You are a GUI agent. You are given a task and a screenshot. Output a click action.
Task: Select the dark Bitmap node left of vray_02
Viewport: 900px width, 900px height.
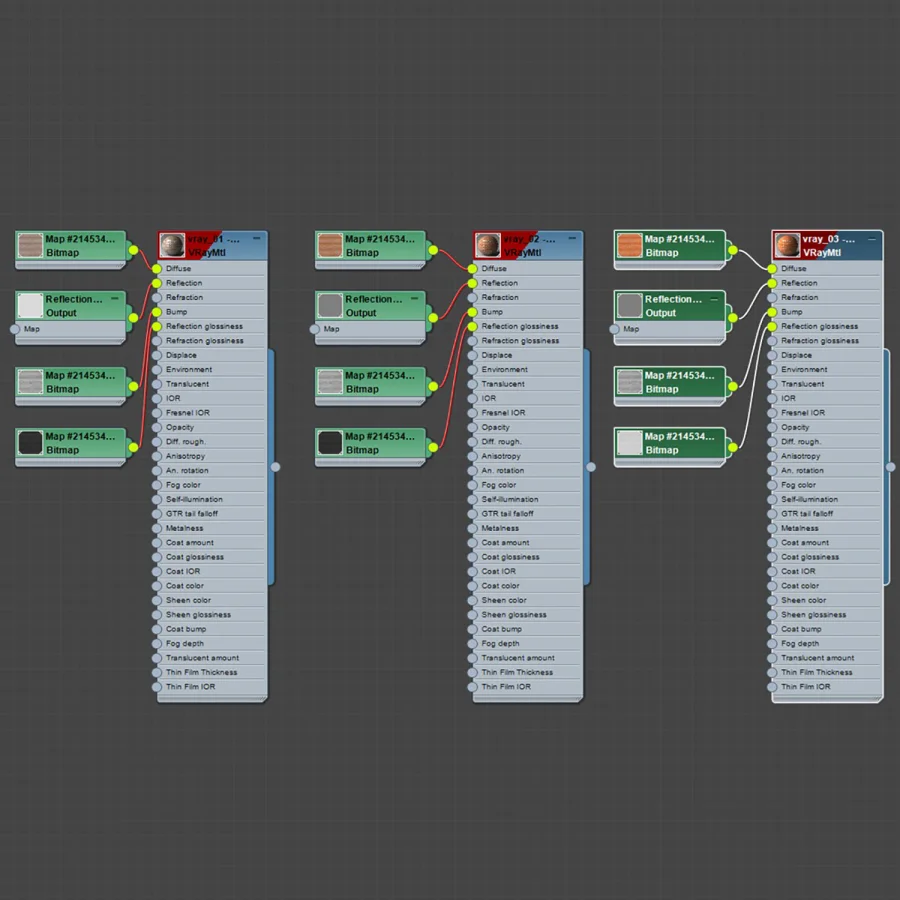[x=371, y=444]
